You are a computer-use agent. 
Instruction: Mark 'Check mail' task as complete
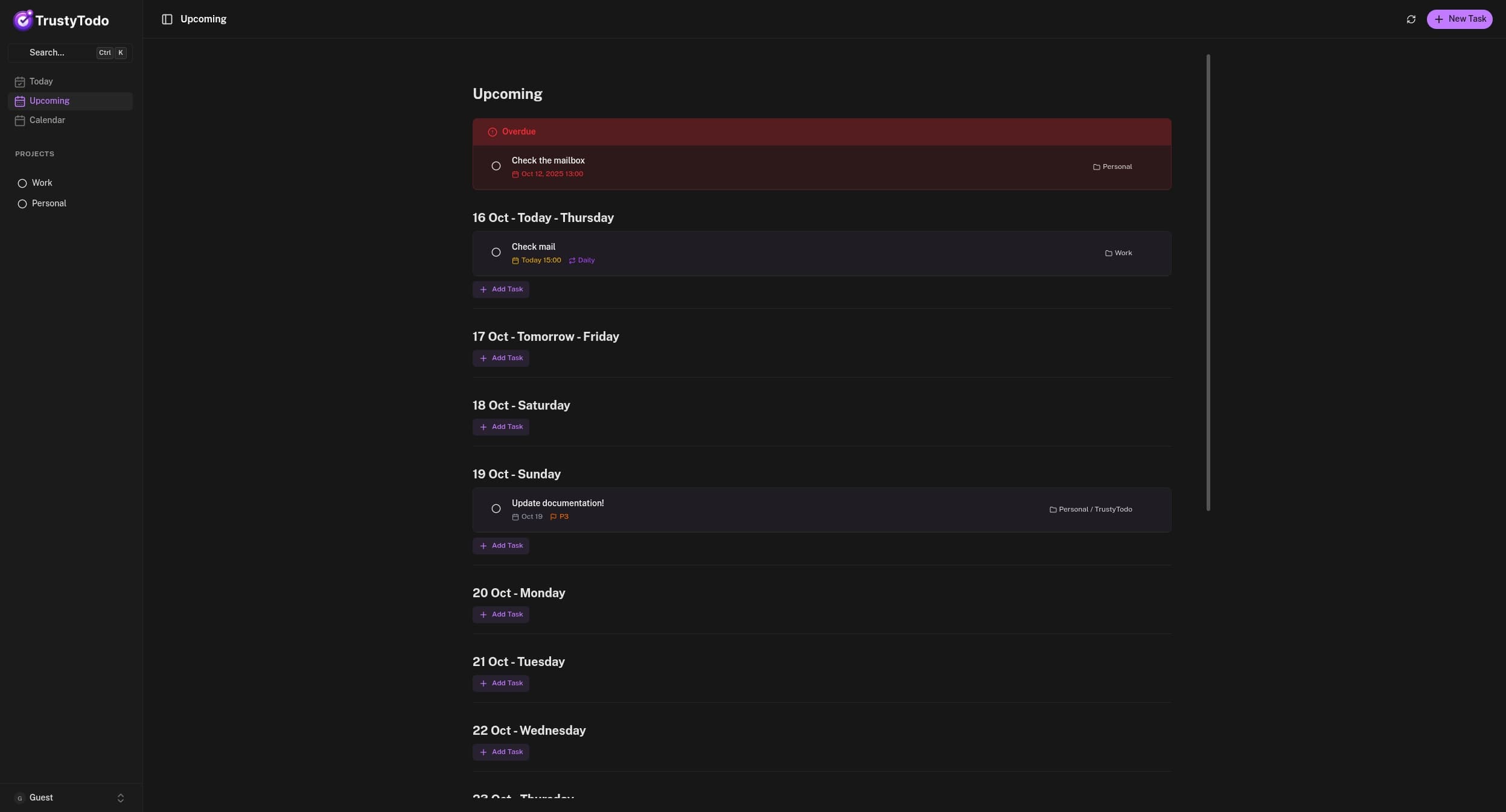(496, 252)
